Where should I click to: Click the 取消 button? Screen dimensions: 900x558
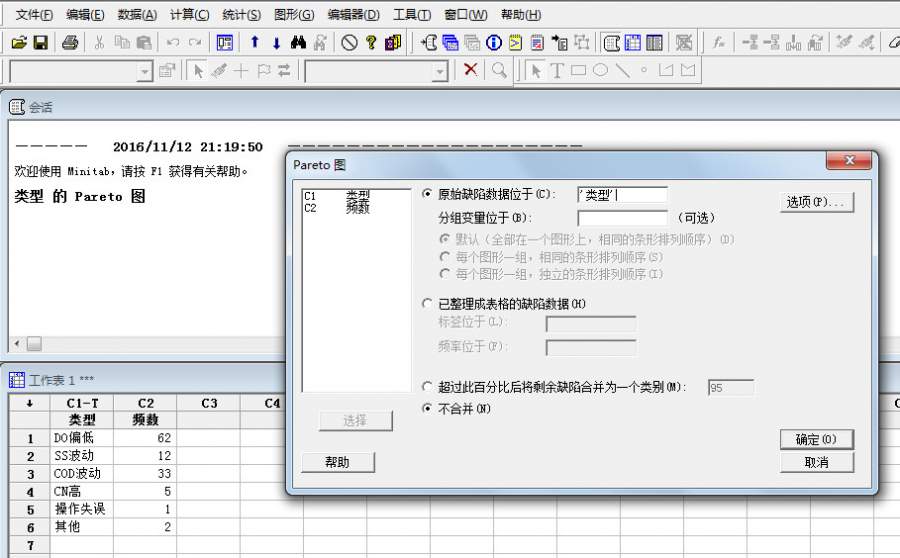816,462
